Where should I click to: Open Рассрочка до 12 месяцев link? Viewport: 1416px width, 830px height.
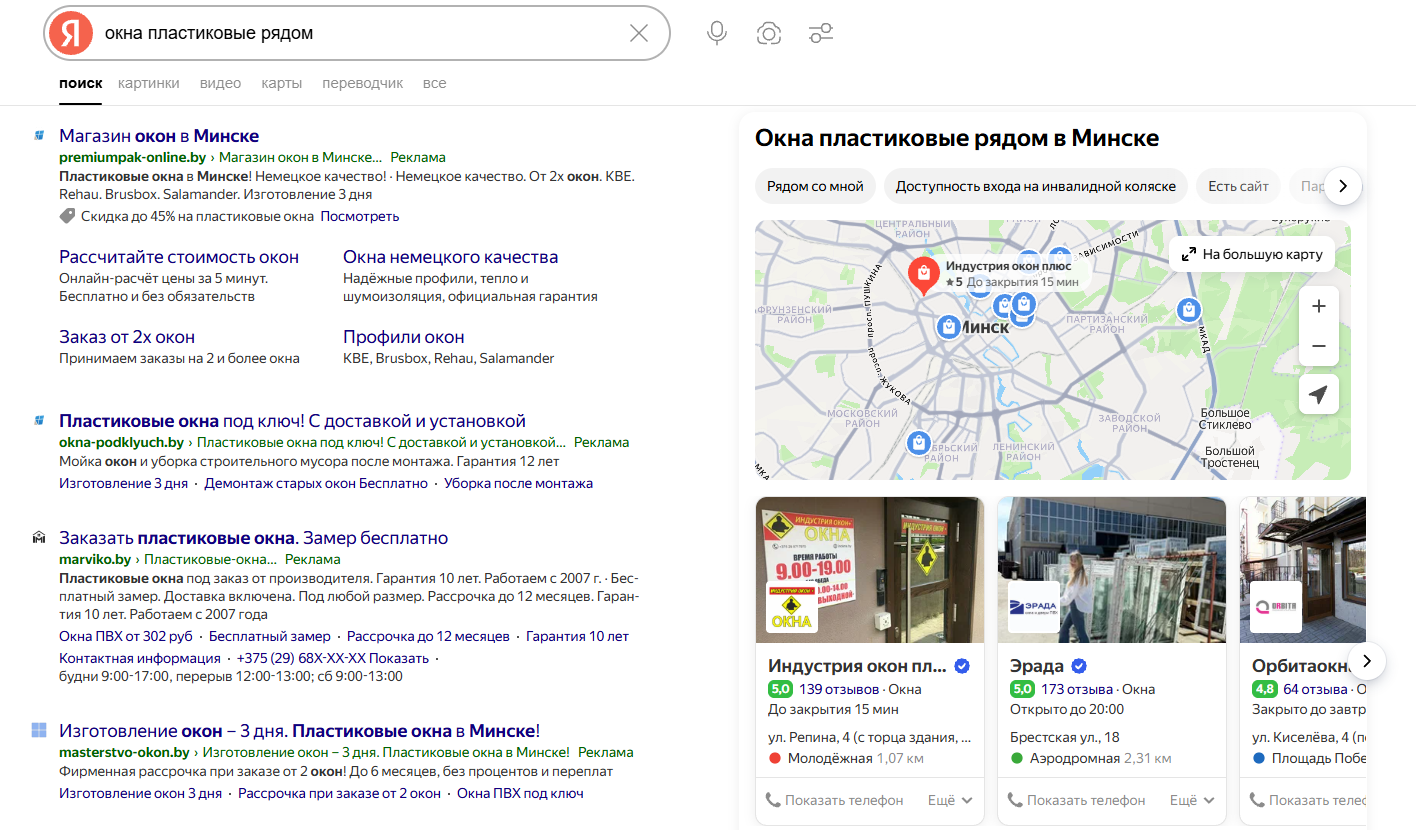coord(428,636)
